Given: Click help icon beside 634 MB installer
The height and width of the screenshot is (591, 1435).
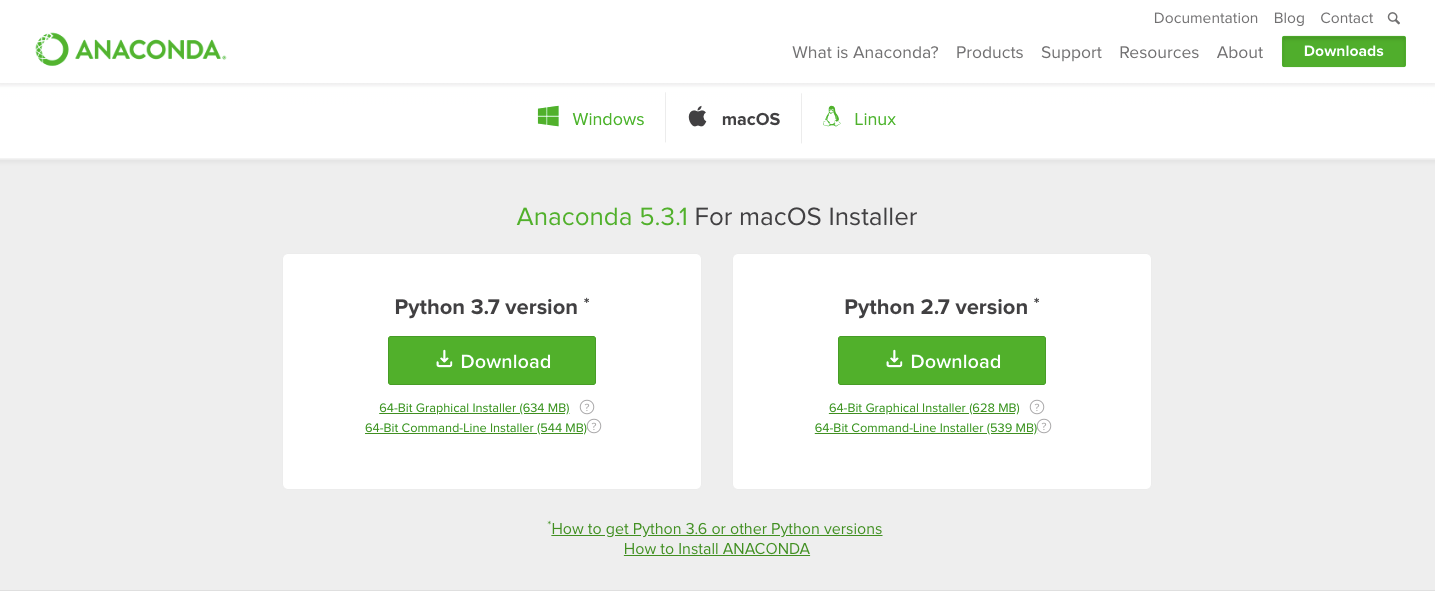Looking at the screenshot, I should click(x=587, y=407).
